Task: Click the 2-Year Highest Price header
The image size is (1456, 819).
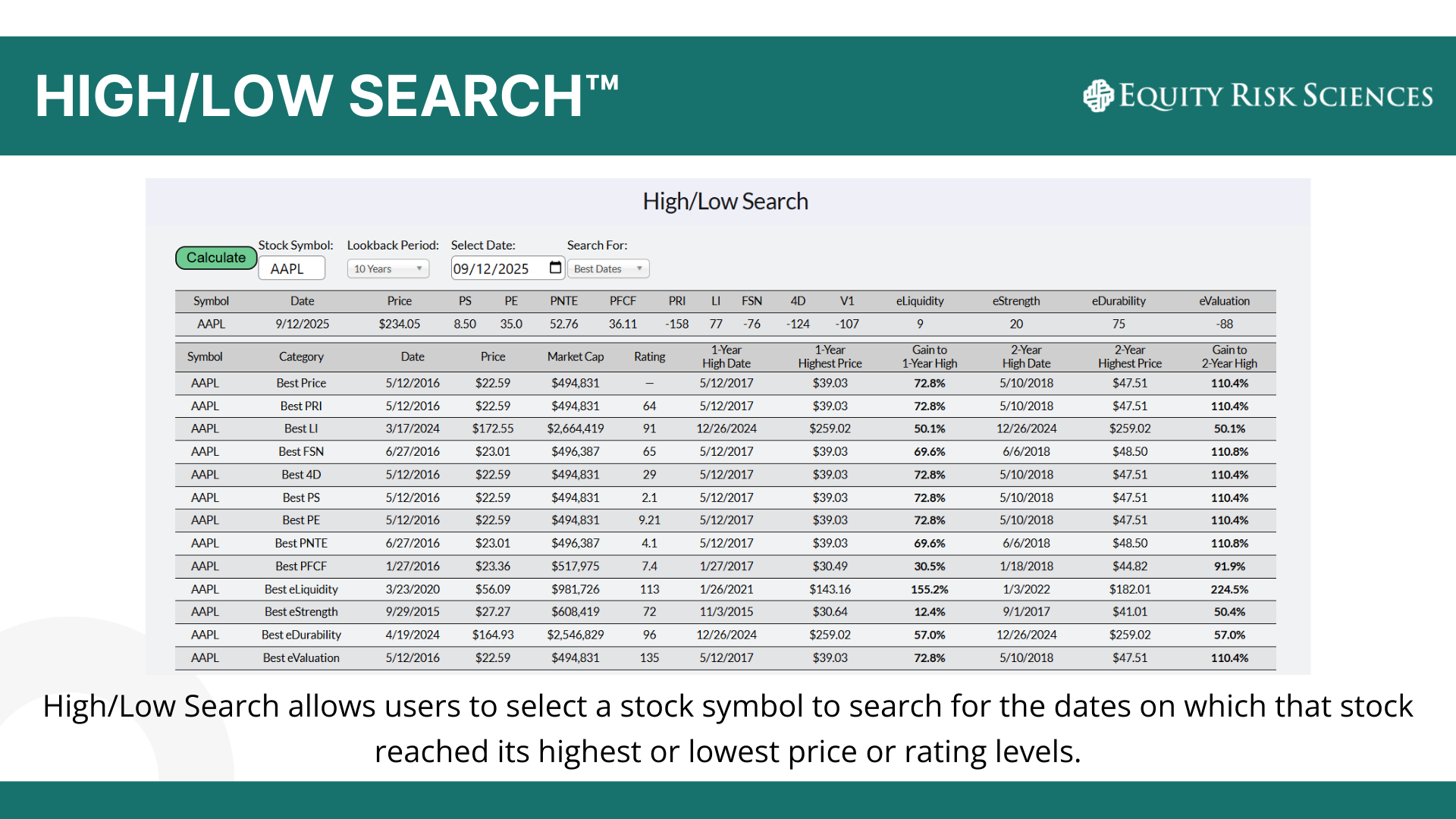Action: (1130, 356)
